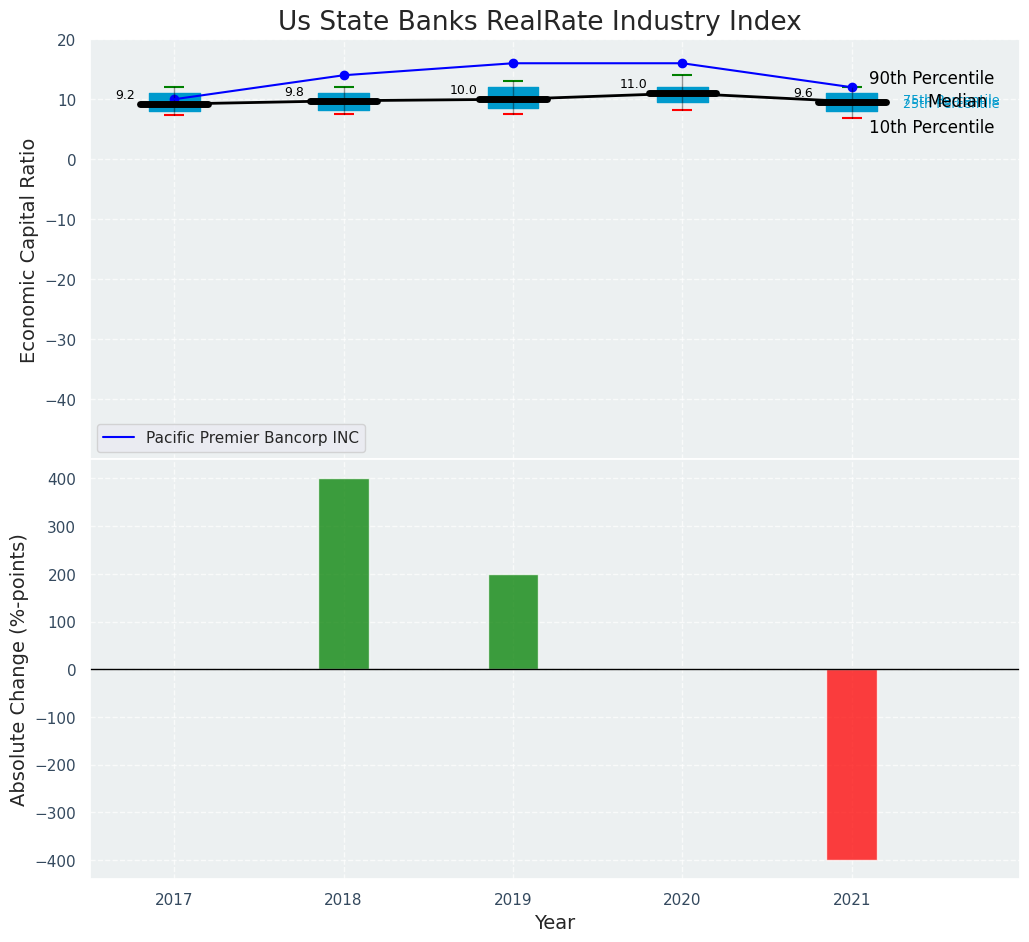1029x942 pixels.
Task: Click the Economic Capital Ratio axis title
Action: tap(28, 250)
